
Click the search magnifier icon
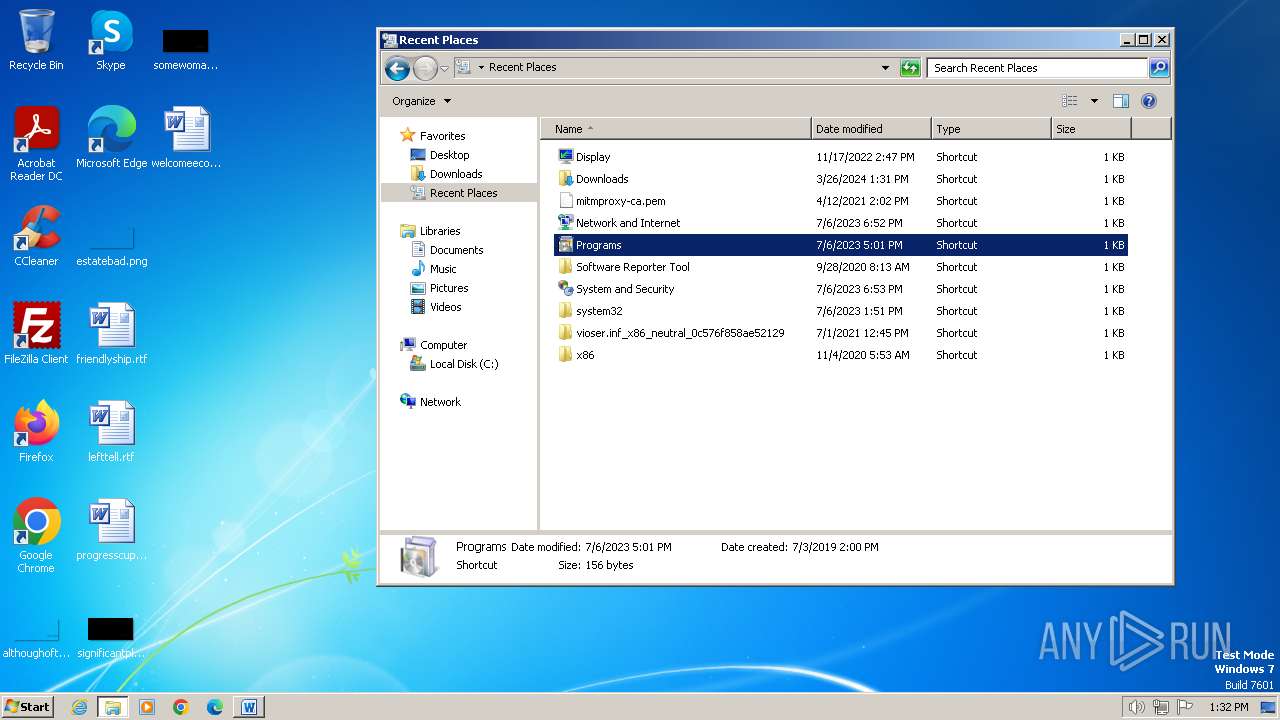pyautogui.click(x=1159, y=68)
